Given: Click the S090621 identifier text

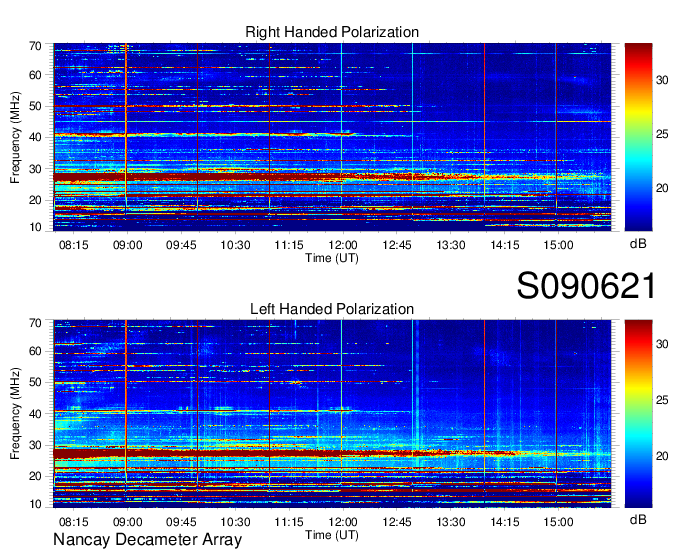Looking at the screenshot, I should (586, 286).
